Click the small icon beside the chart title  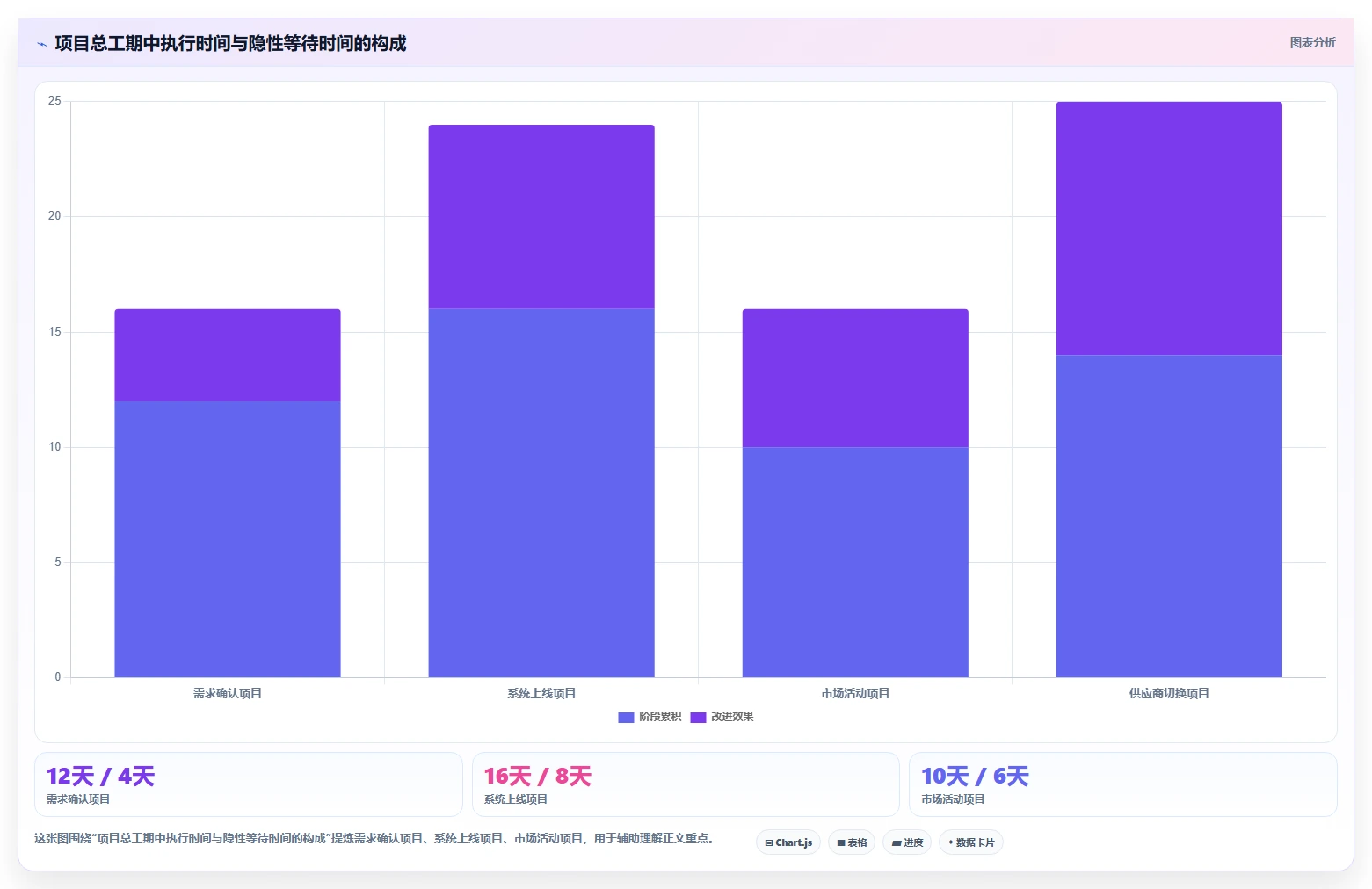click(41, 44)
